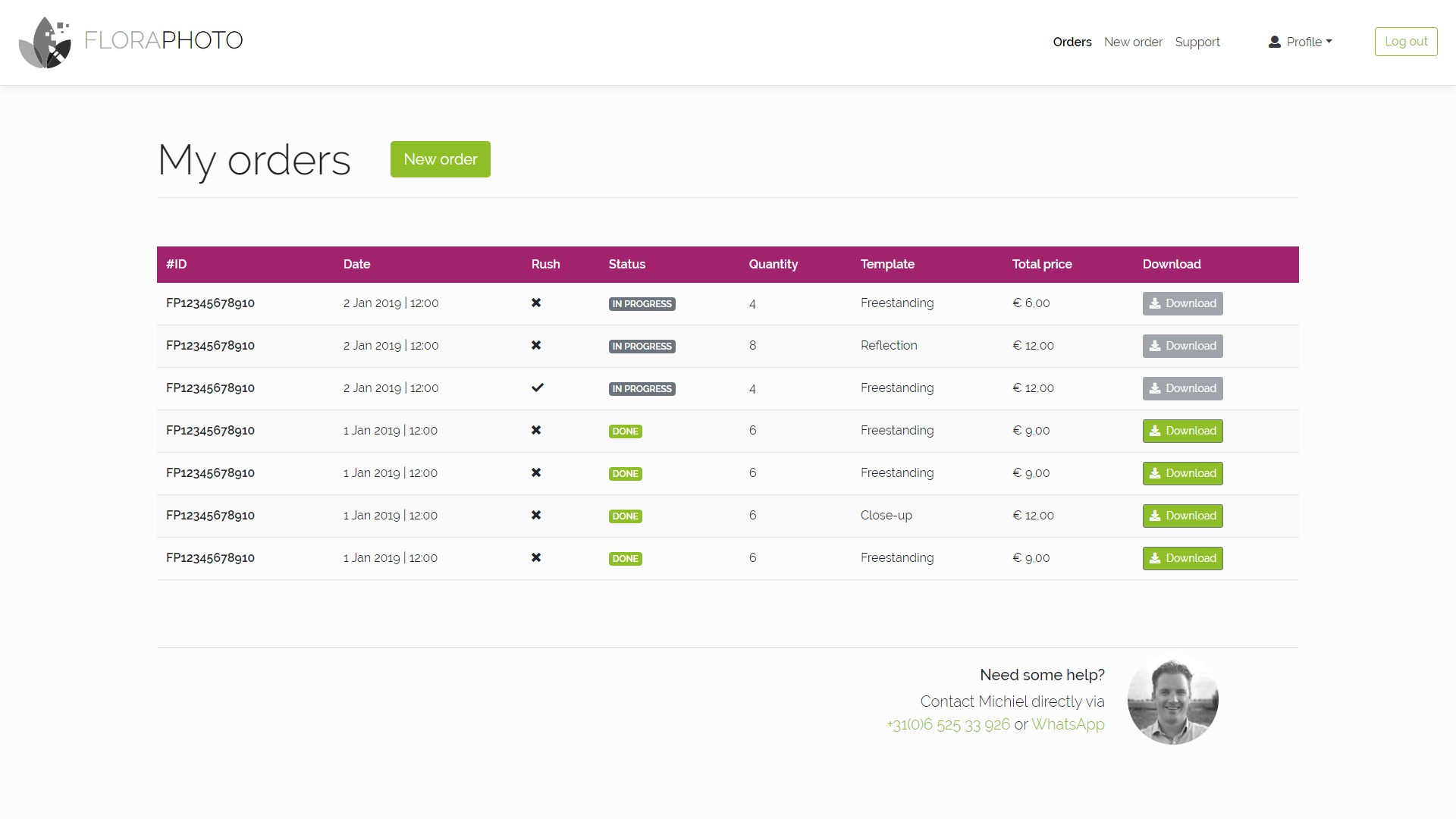Click the 'Reflection' template cell

click(889, 345)
